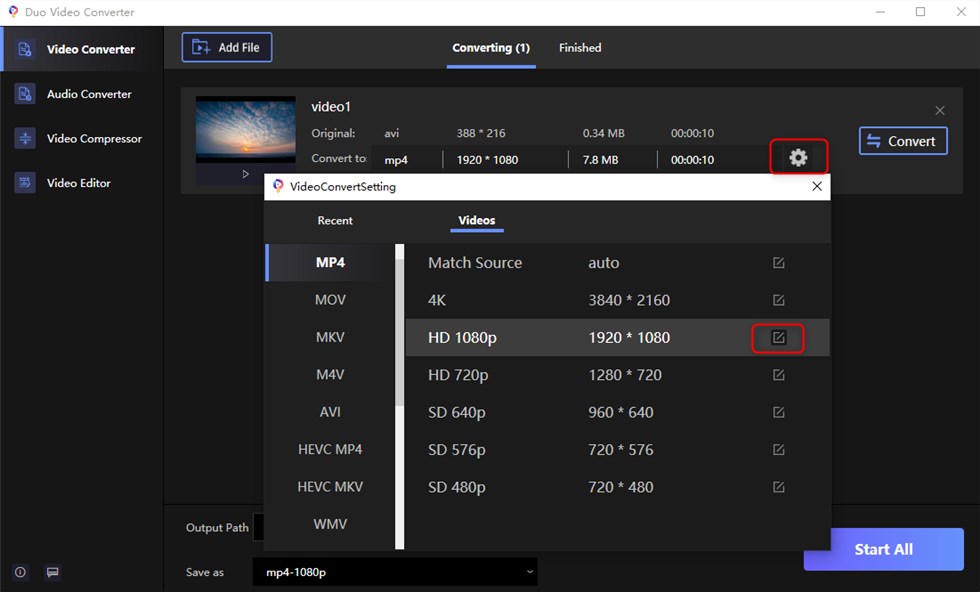Viewport: 980px width, 592px height.
Task: Play the video1 preview
Action: pyautogui.click(x=246, y=174)
